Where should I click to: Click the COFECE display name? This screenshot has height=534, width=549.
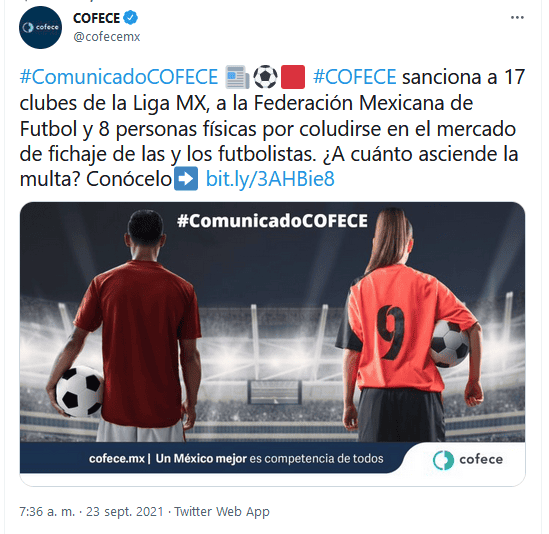pyautogui.click(x=96, y=18)
